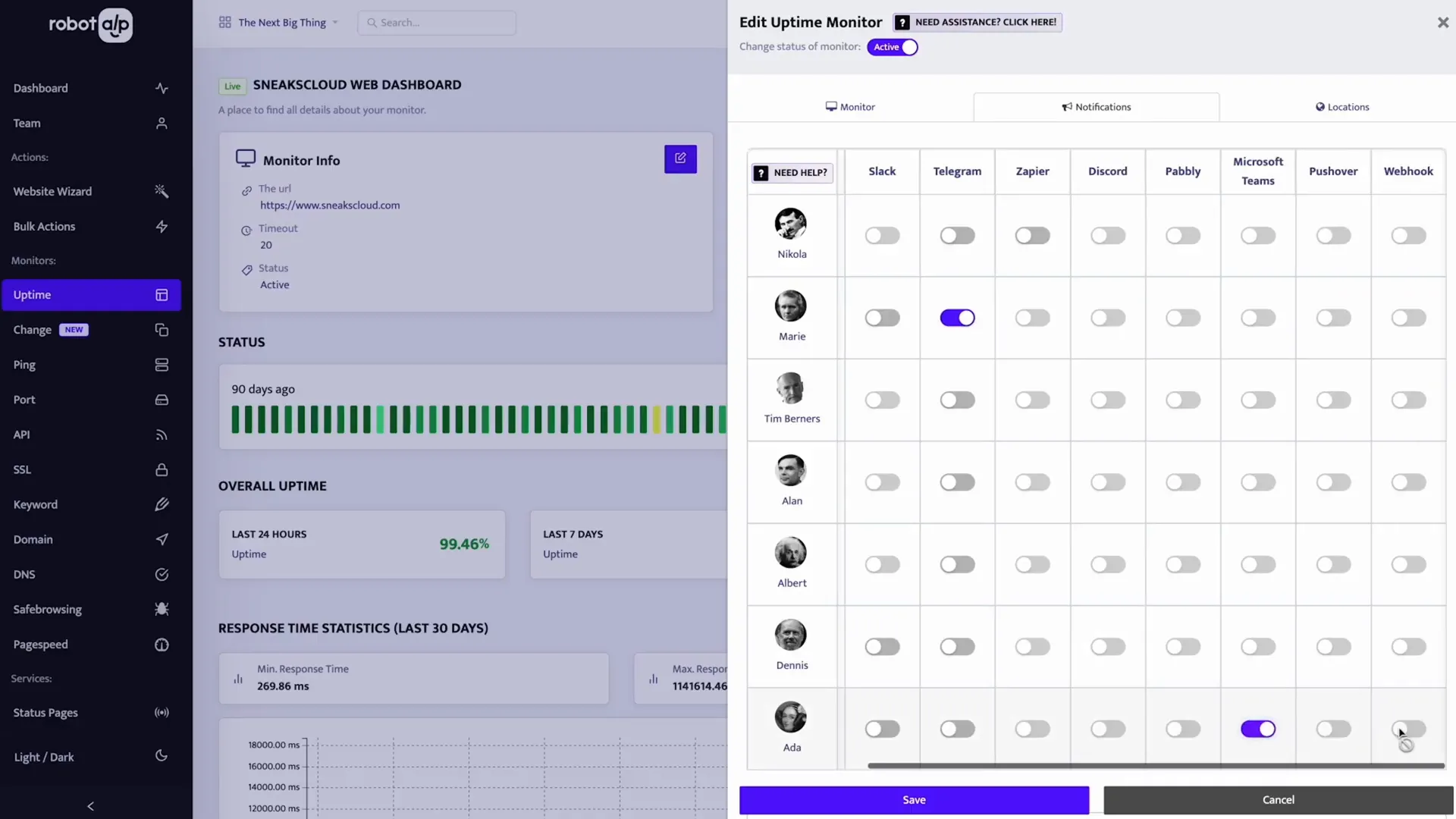This screenshot has width=1456, height=819.
Task: Cancel editing the uptime monitor
Action: tap(1279, 800)
